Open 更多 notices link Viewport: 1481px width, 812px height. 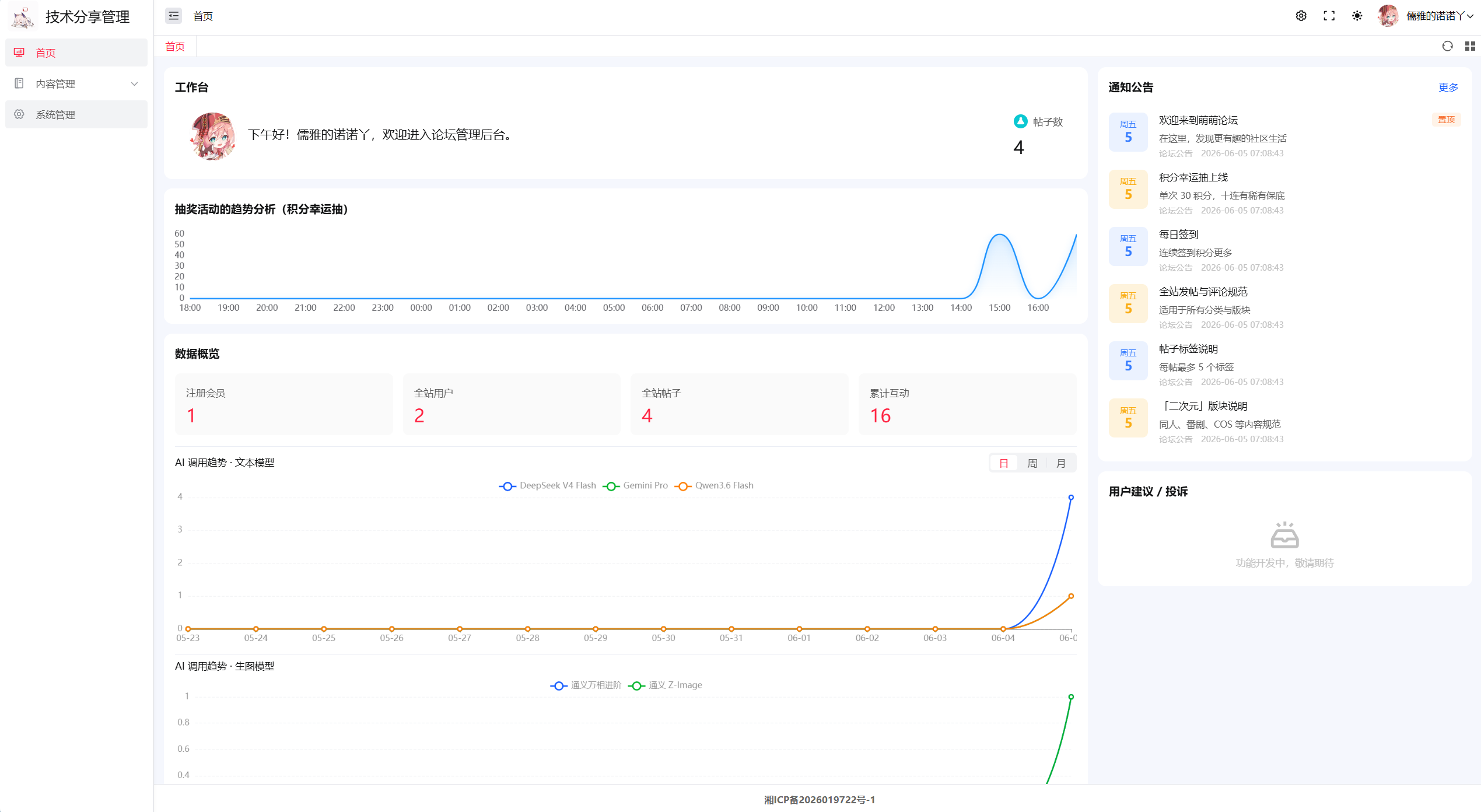coord(1448,87)
